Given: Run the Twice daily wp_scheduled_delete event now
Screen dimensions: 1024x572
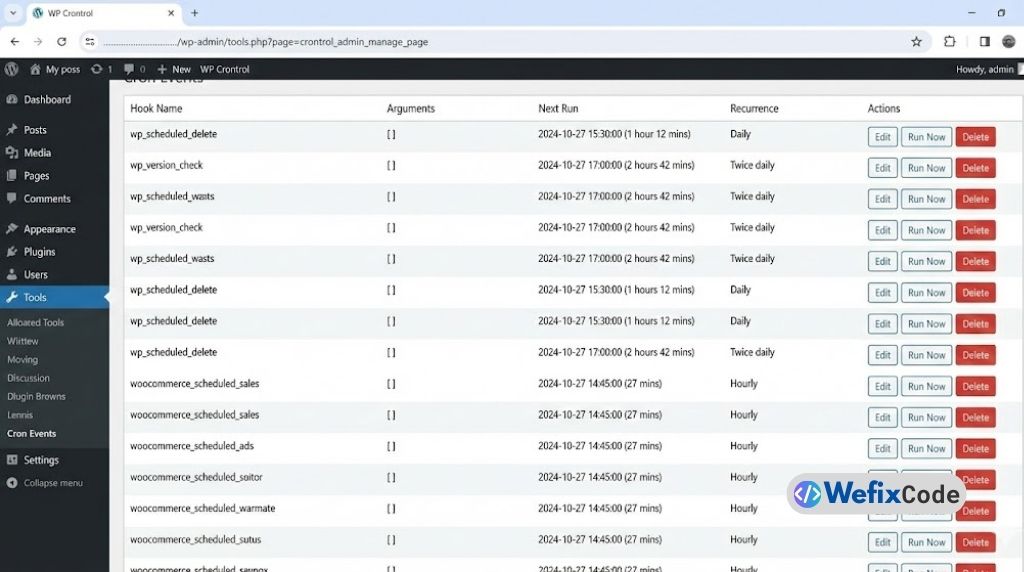Looking at the screenshot, I should coord(926,355).
